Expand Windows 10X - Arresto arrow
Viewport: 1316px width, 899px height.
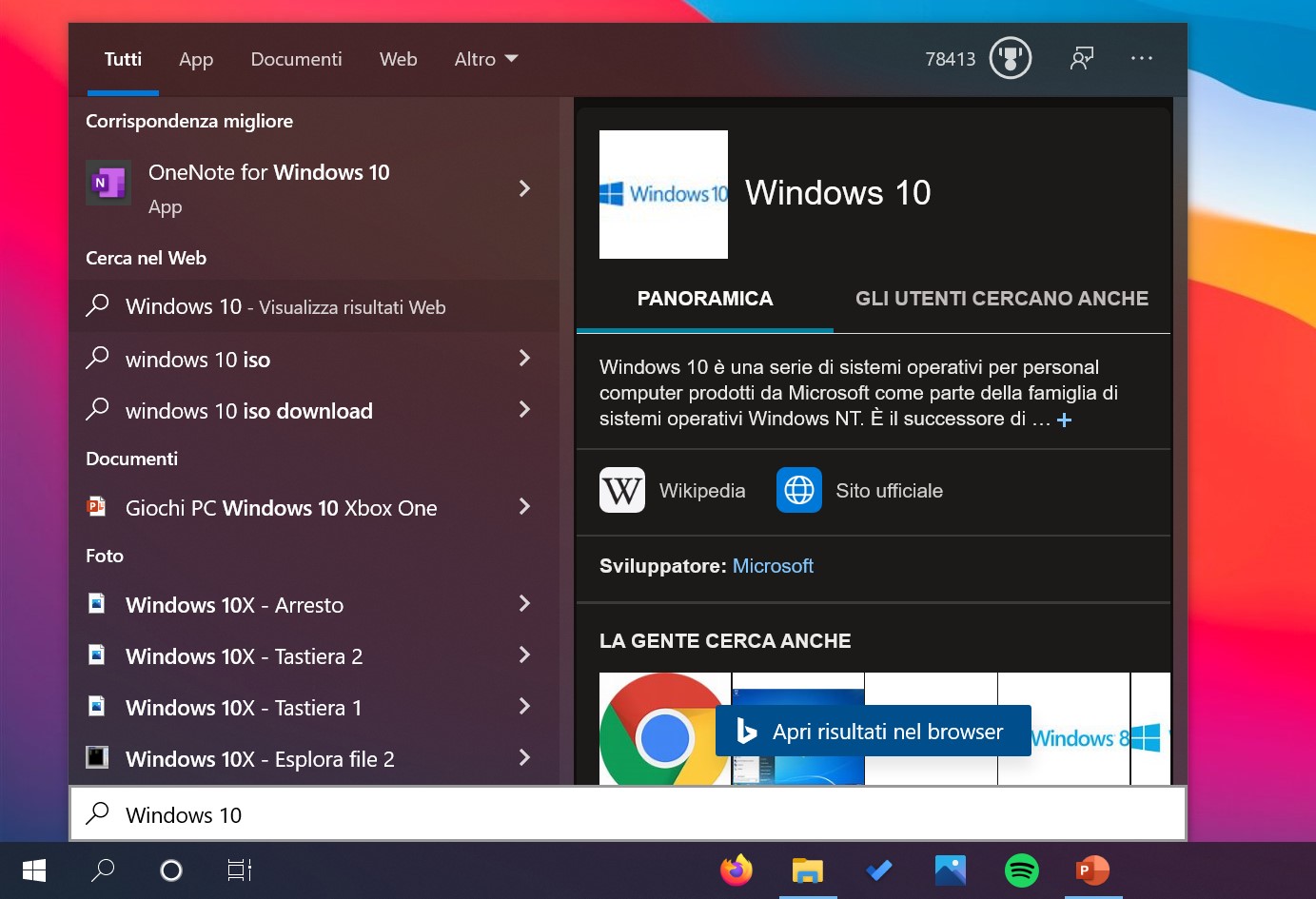click(x=524, y=603)
